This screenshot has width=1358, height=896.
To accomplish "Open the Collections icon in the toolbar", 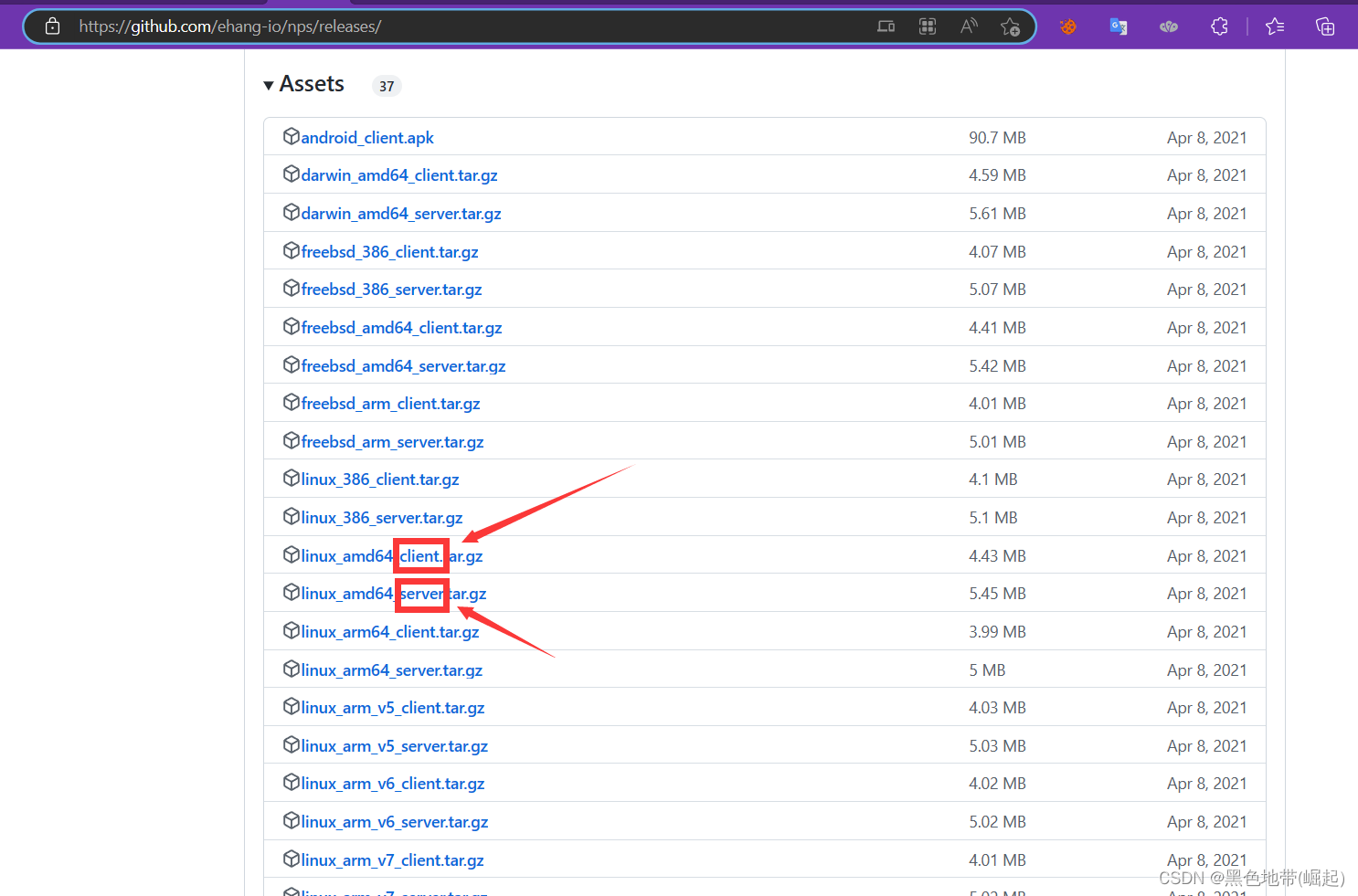I will tap(1325, 26).
